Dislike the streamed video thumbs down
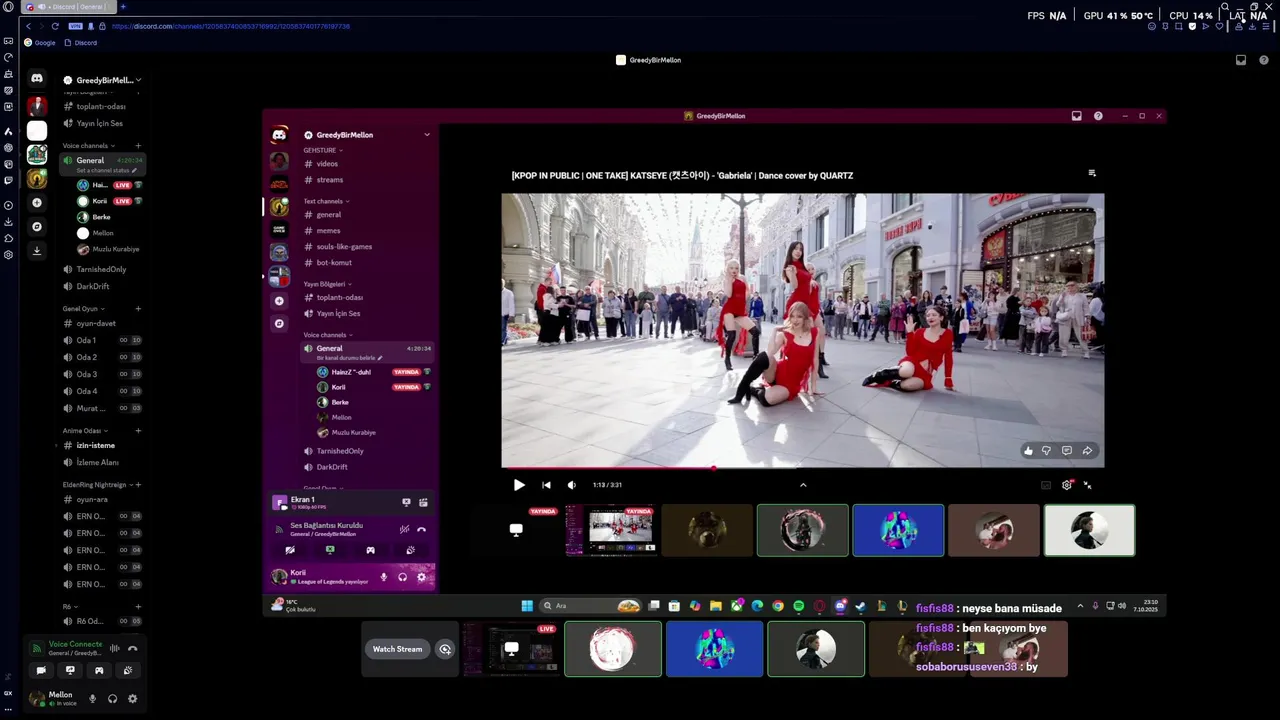 pos(1047,451)
